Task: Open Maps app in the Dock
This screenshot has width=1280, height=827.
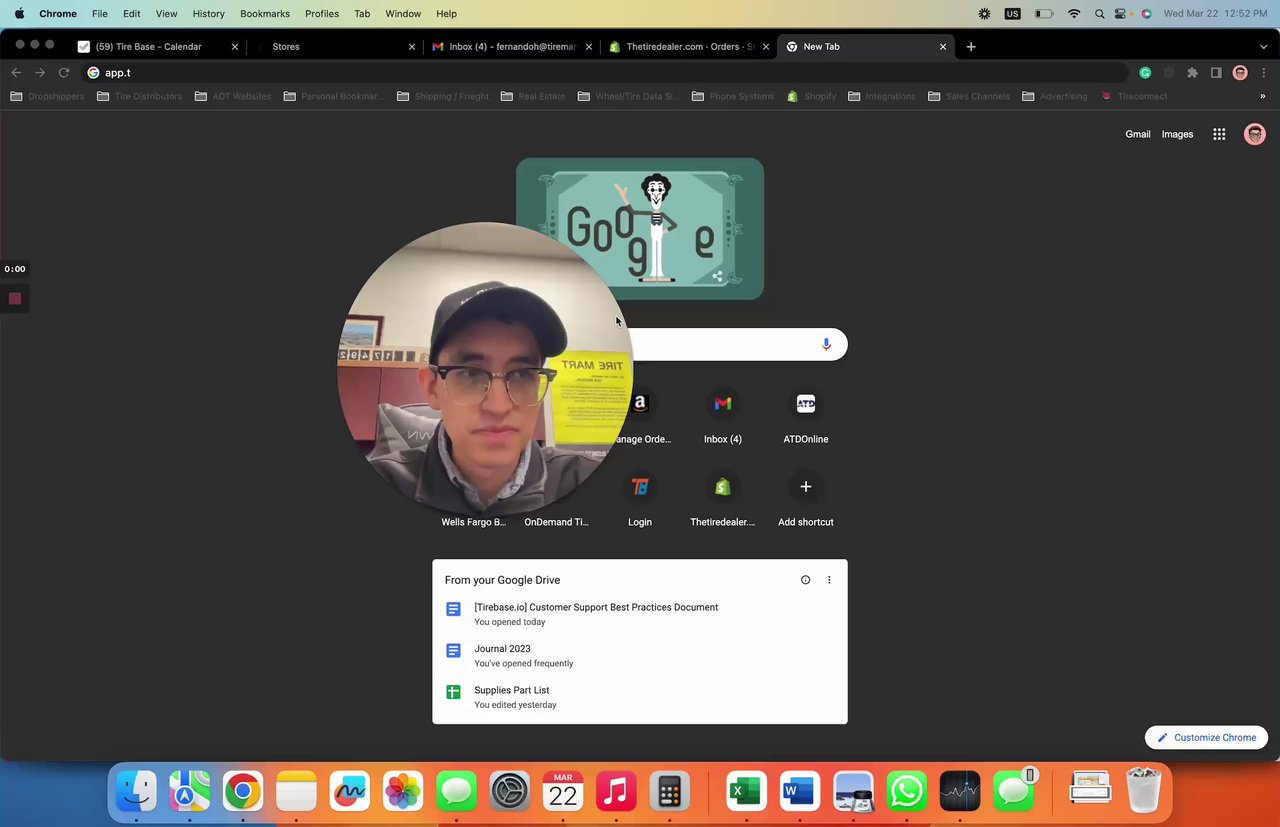Action: pos(190,792)
